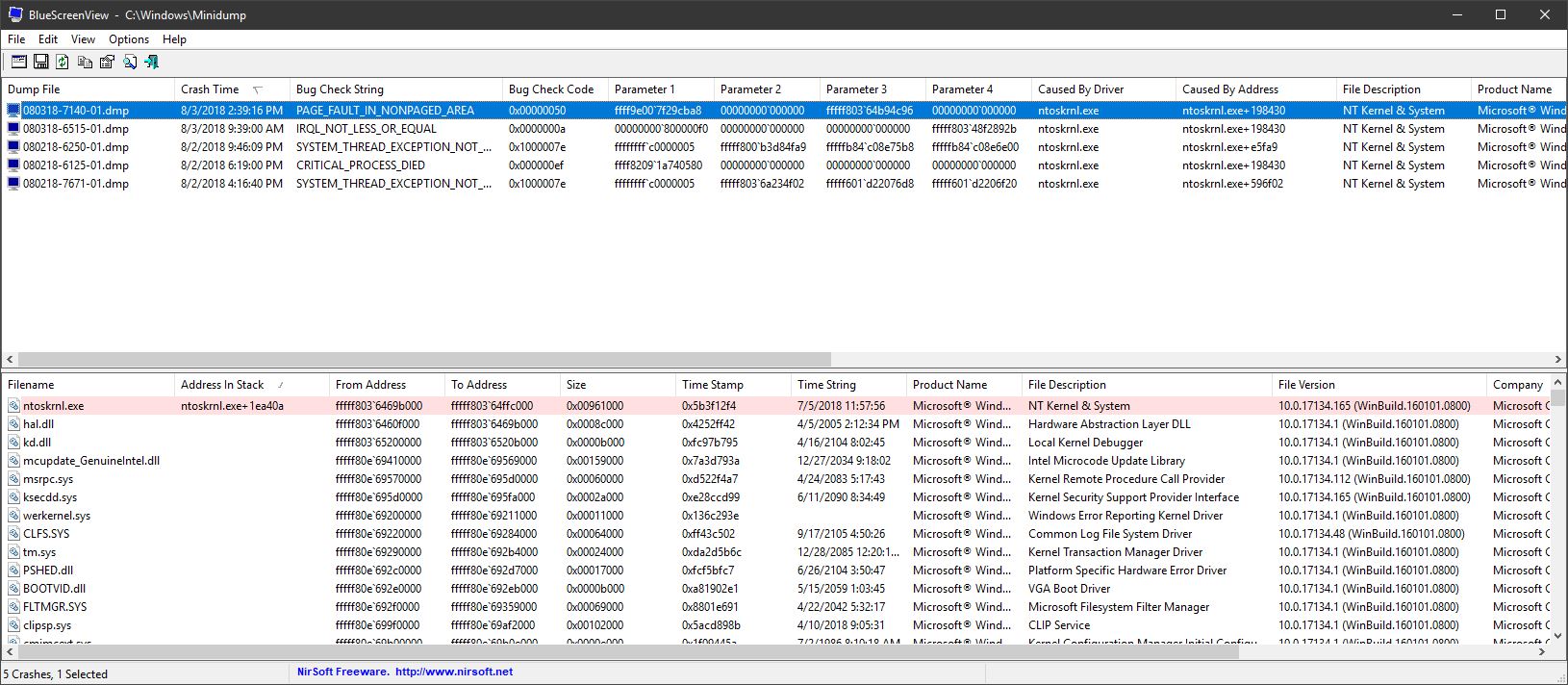Refresh the crash list using the toolbar icon

click(63, 62)
